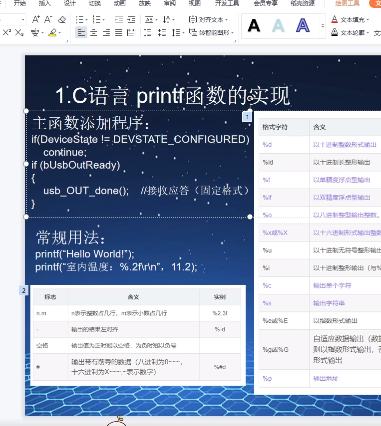This screenshot has width=381, height=426.
Task: Apply distributed alignment
Action: (131, 33)
